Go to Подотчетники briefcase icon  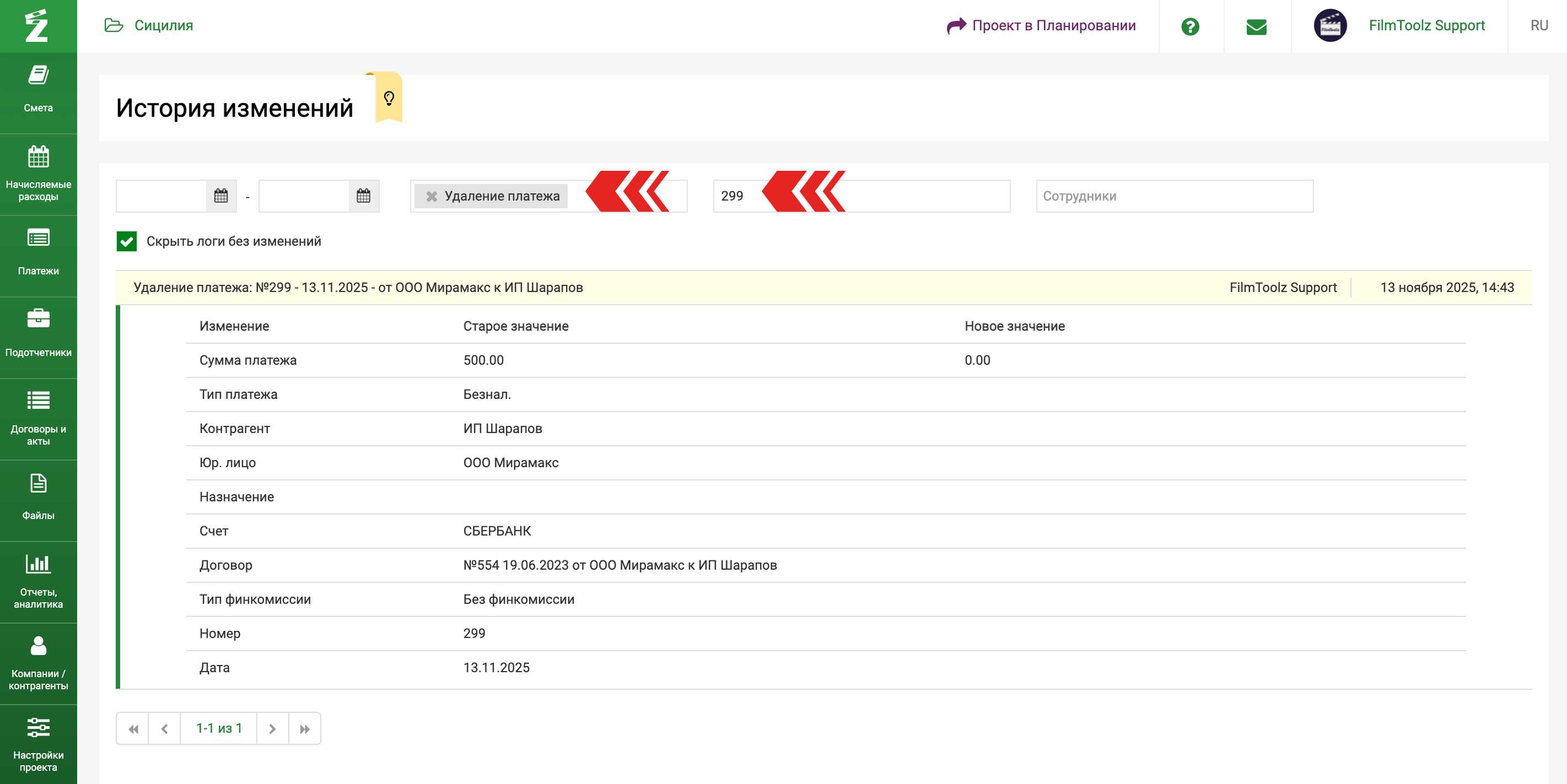(39, 318)
